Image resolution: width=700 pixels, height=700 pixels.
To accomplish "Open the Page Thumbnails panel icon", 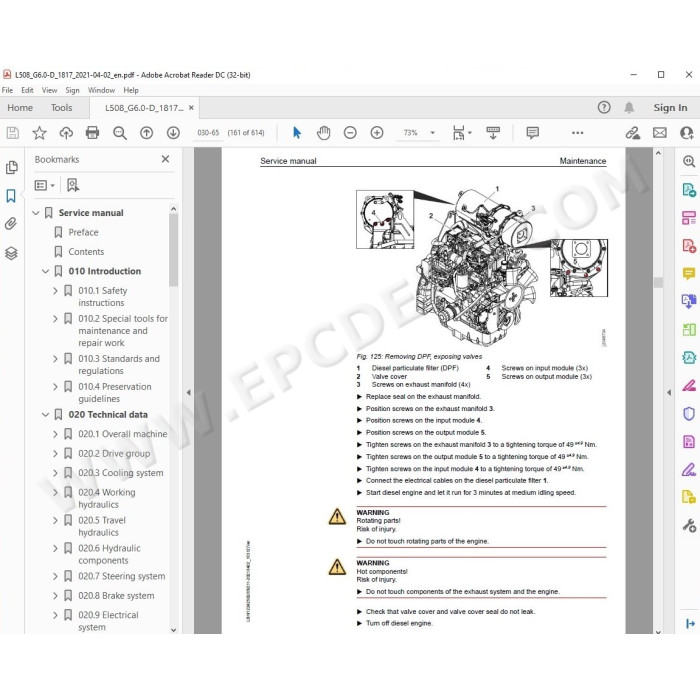I will 11,167.
